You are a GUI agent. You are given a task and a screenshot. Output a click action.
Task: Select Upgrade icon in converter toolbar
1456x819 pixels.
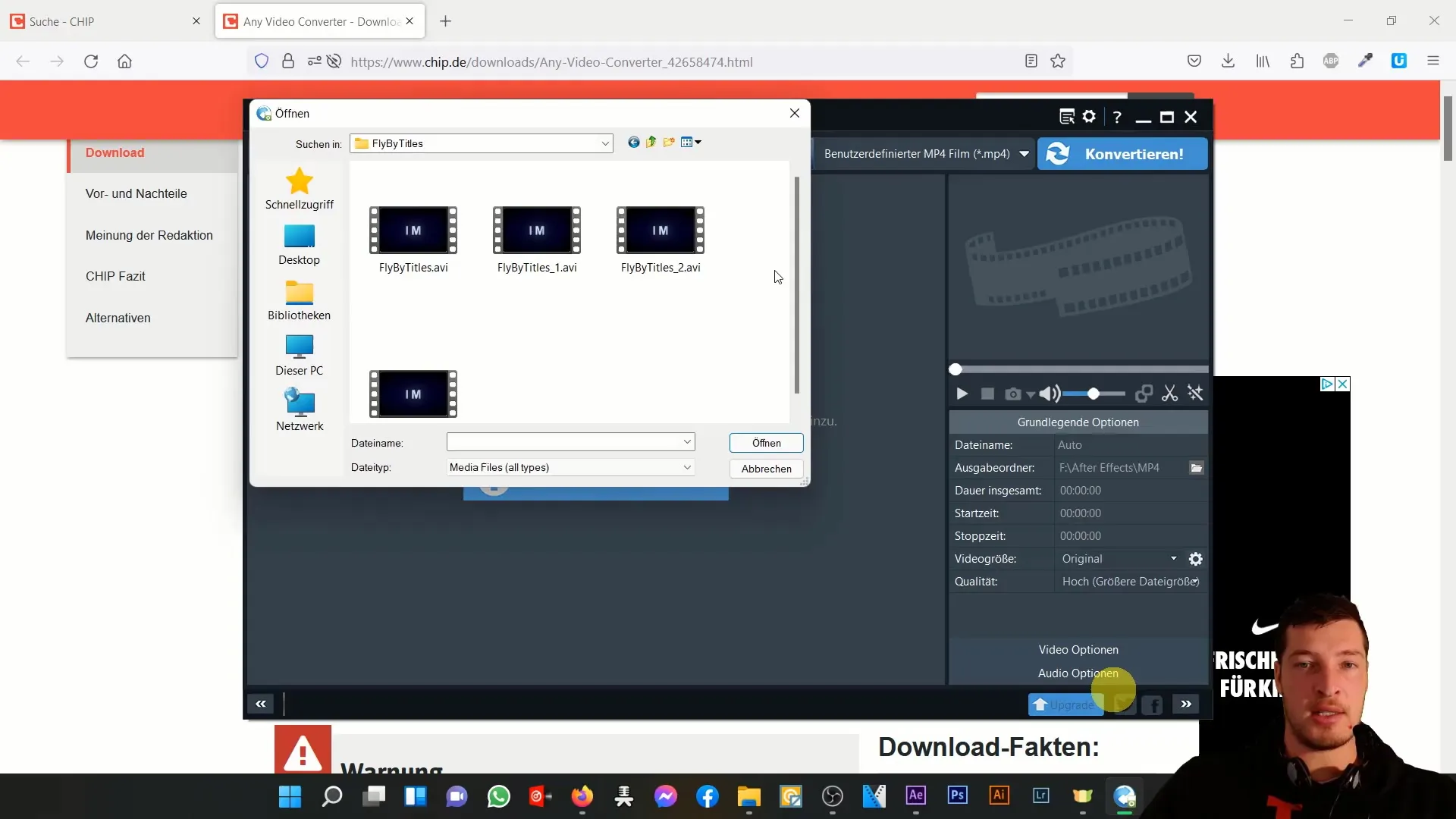click(1065, 704)
